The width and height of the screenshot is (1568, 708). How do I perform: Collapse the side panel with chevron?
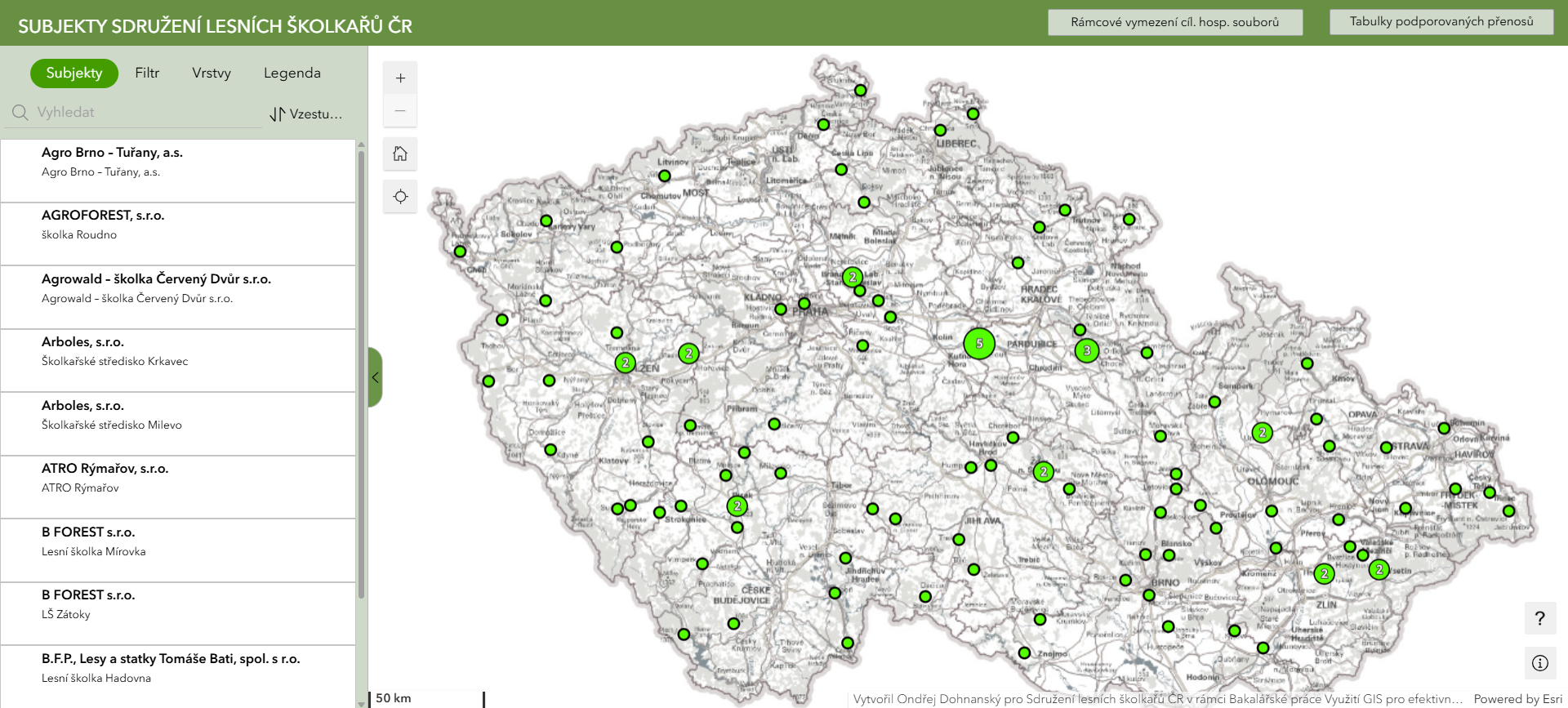[375, 377]
